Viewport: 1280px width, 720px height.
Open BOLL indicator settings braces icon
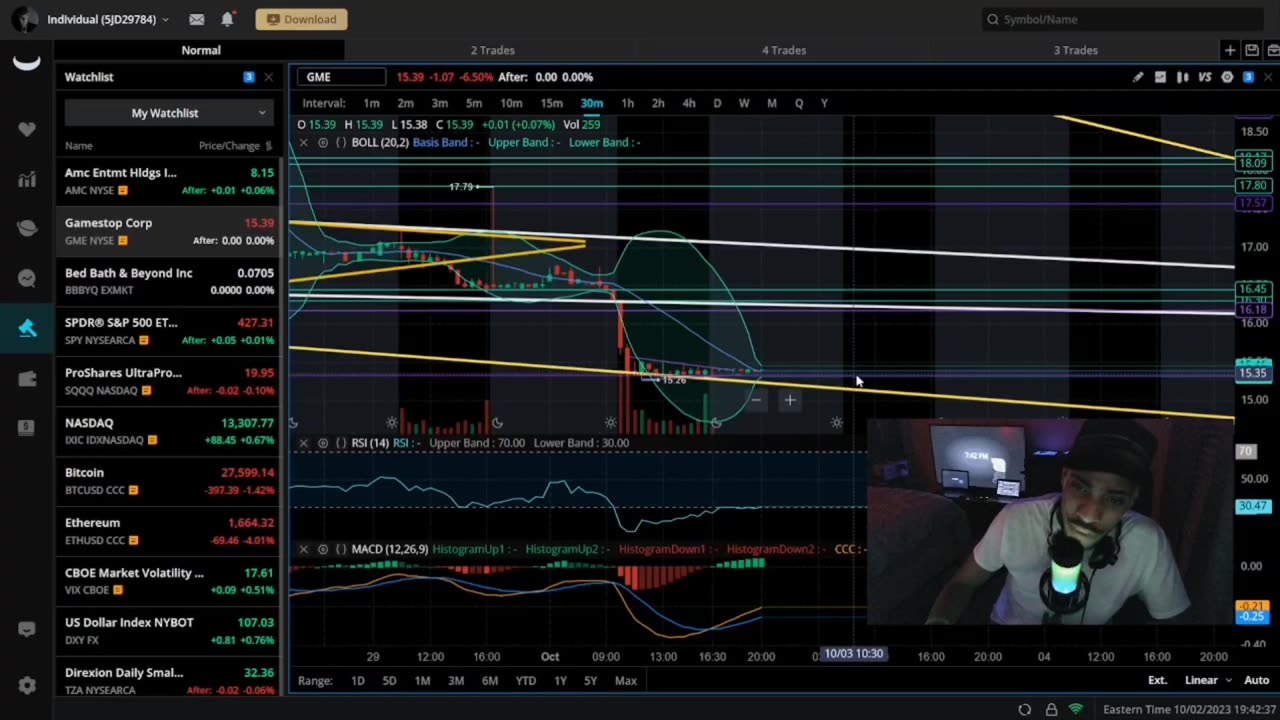click(341, 143)
